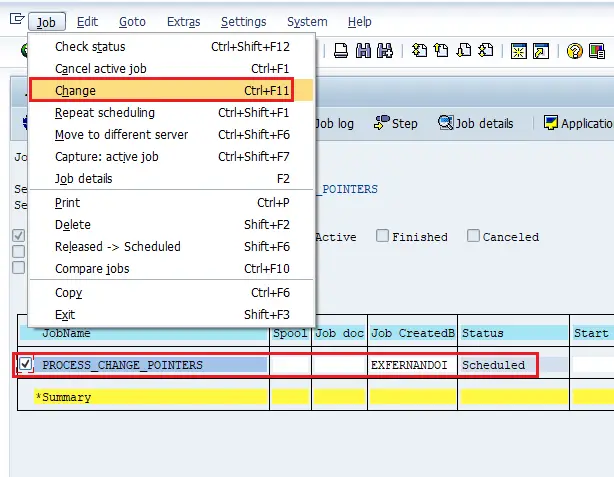Click the Scheduled status cell
This screenshot has height=477, width=614.
[514, 365]
